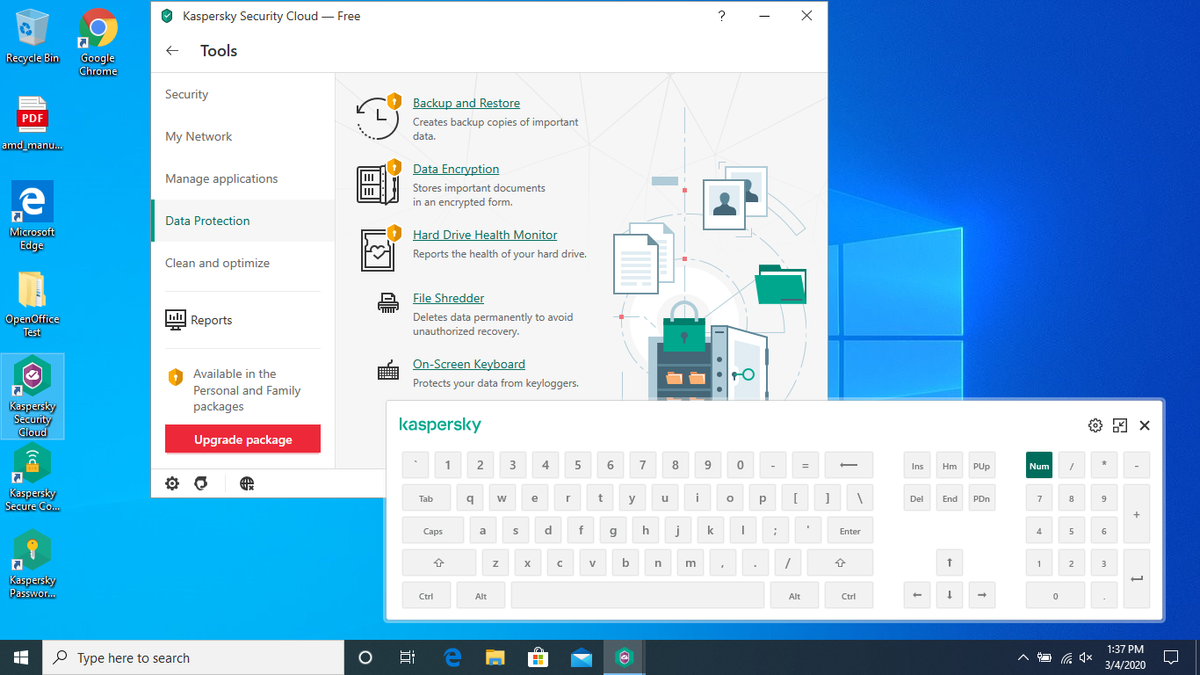Viewport: 1200px width, 675px height.
Task: Select the Hard Drive Health Monitor icon
Action: pos(377,248)
